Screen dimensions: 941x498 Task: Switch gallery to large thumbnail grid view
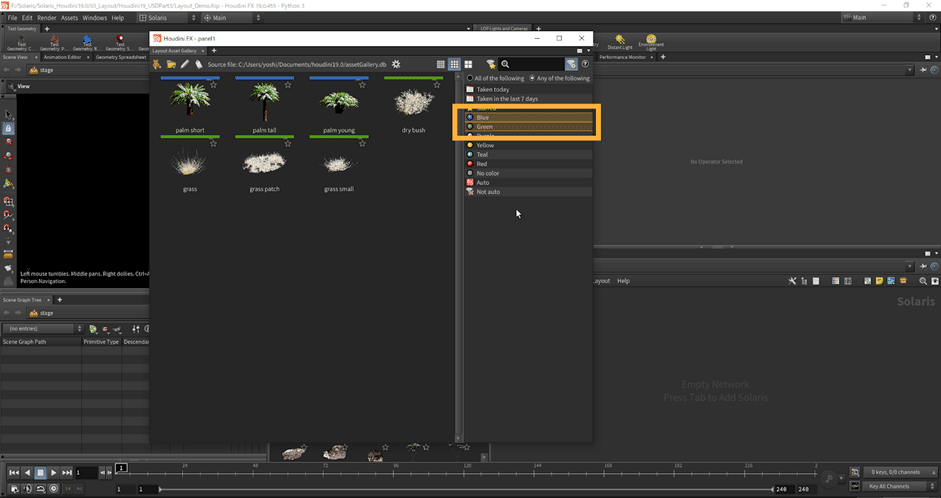pyautogui.click(x=468, y=64)
